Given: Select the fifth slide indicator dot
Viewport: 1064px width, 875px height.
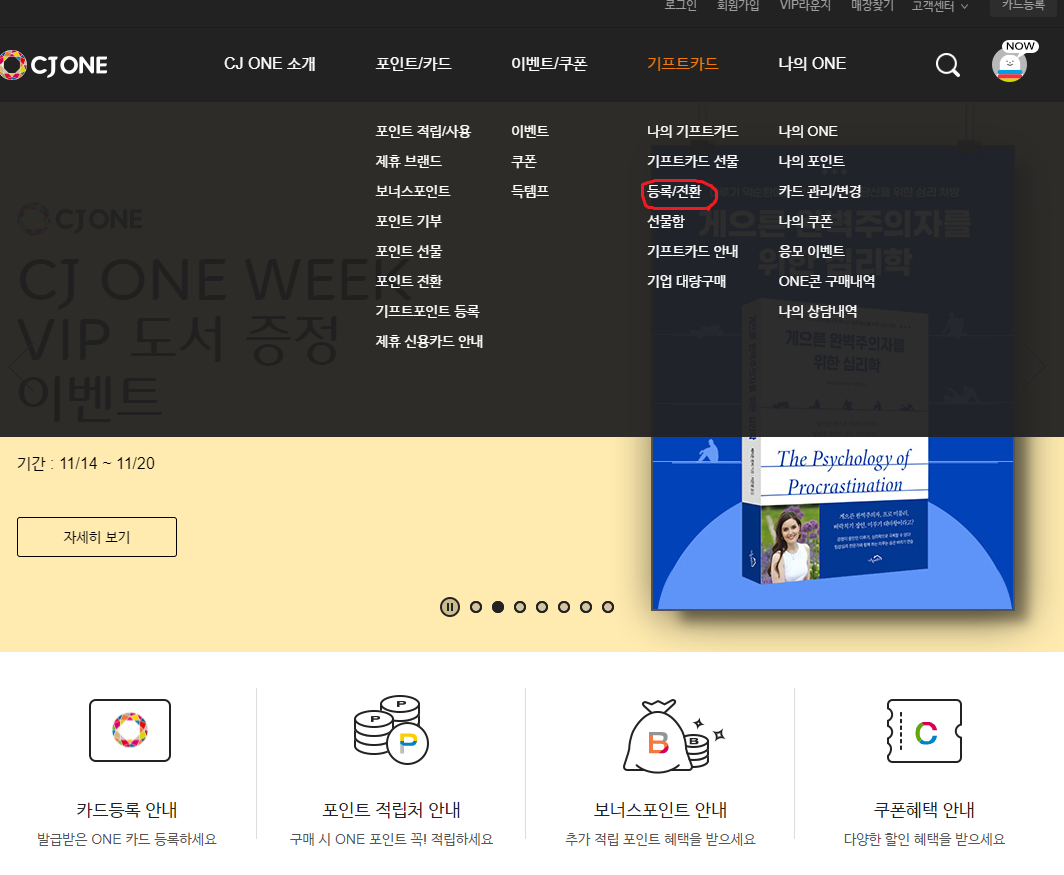Looking at the screenshot, I should tap(564, 607).
